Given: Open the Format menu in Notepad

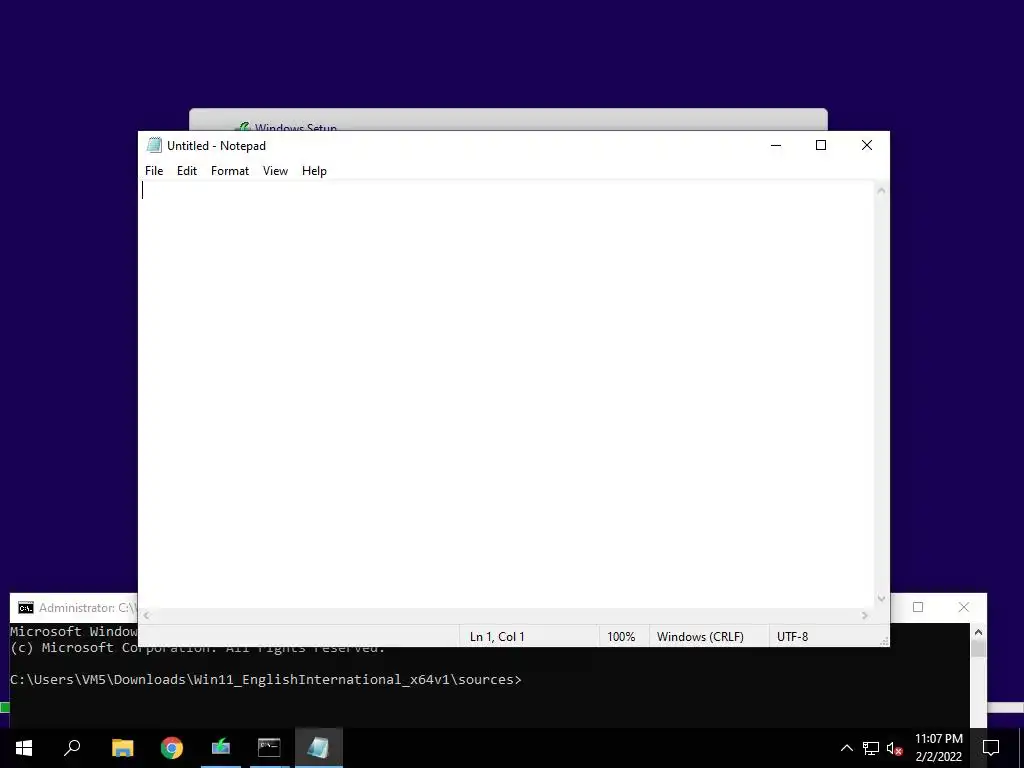Looking at the screenshot, I should 230,171.
